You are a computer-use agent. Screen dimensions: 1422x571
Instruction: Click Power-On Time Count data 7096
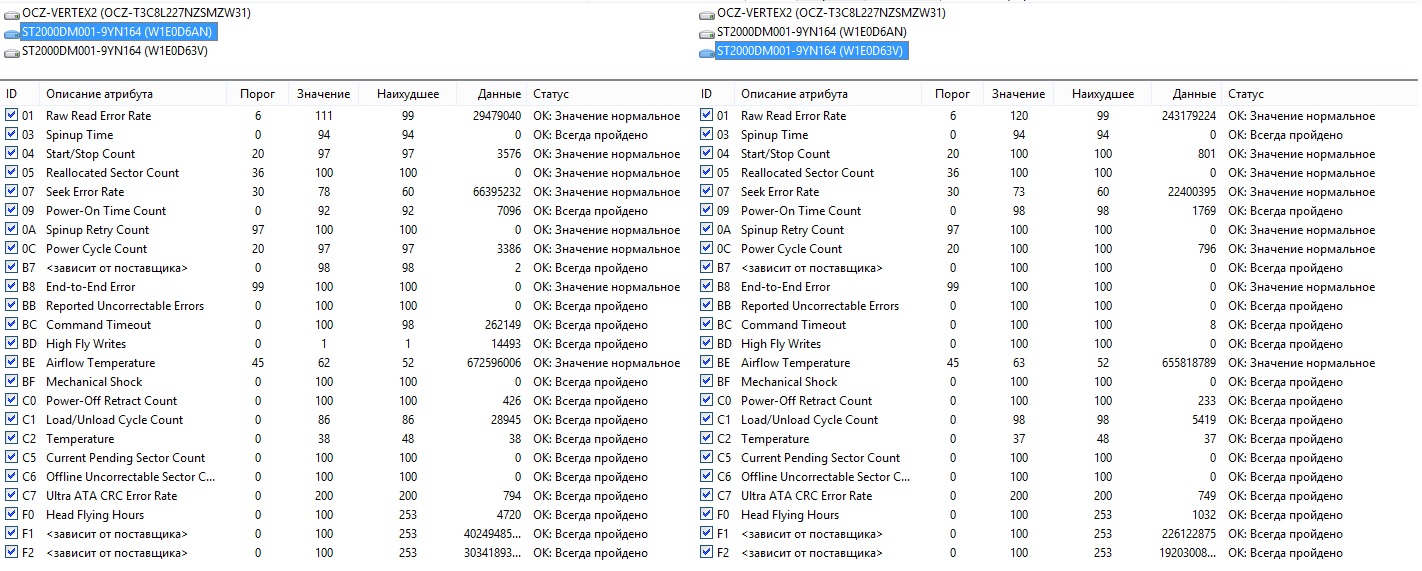click(x=508, y=211)
